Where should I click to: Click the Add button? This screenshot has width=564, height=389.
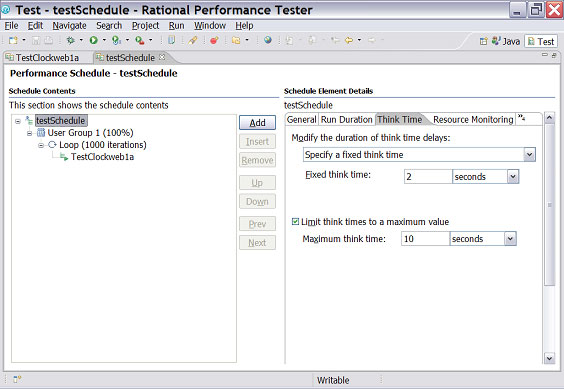click(258, 123)
